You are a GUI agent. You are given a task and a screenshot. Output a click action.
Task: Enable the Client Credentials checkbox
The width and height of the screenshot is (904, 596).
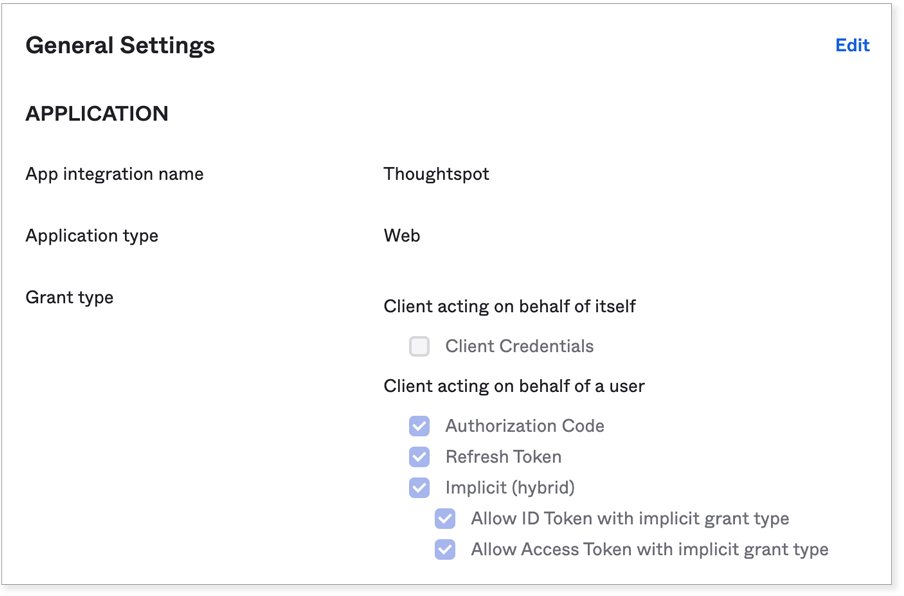(419, 346)
